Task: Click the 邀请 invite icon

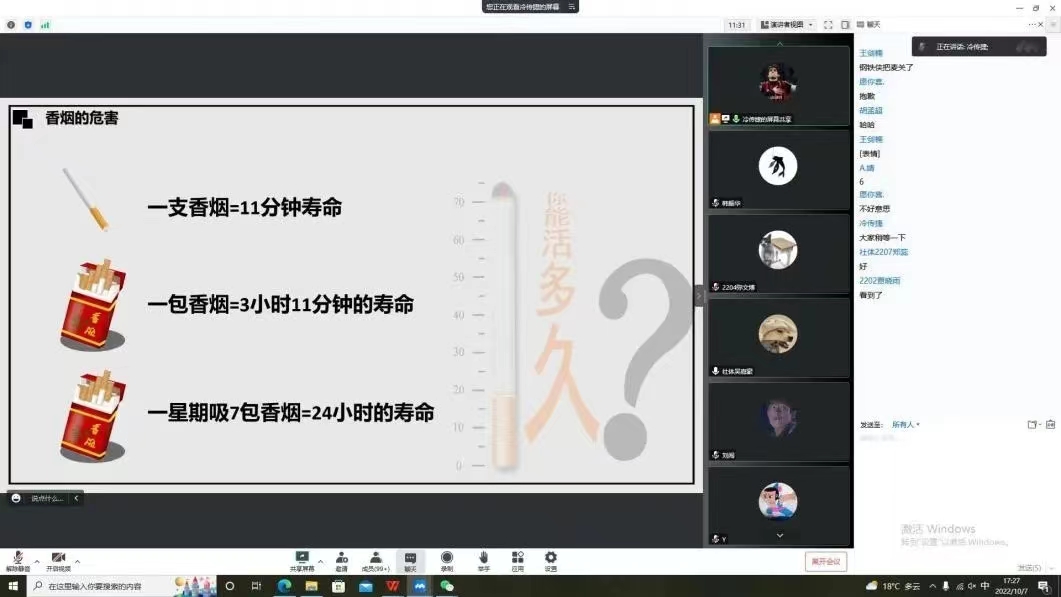Action: pos(341,560)
